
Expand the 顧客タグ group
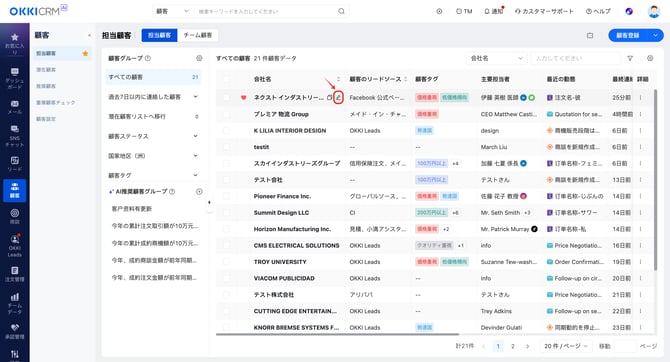point(195,175)
